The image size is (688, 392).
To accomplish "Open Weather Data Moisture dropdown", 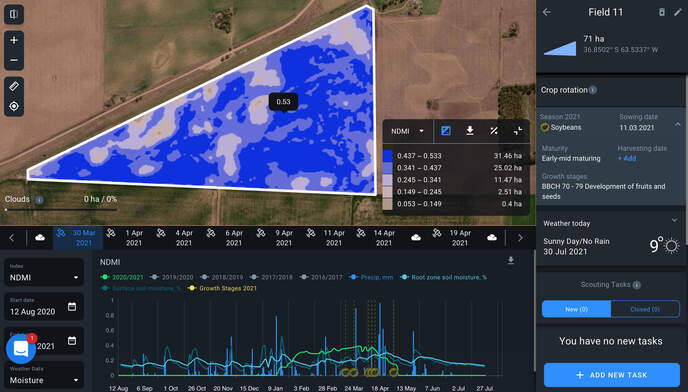I will click(x=44, y=376).
